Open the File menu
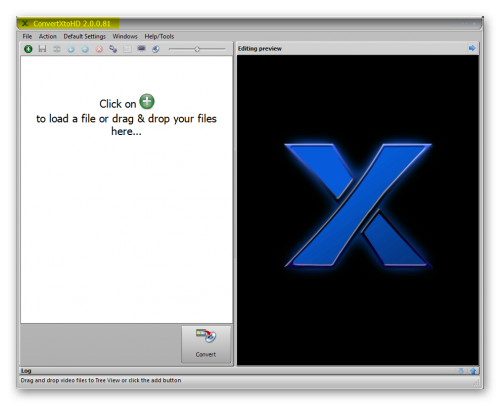 pos(27,36)
